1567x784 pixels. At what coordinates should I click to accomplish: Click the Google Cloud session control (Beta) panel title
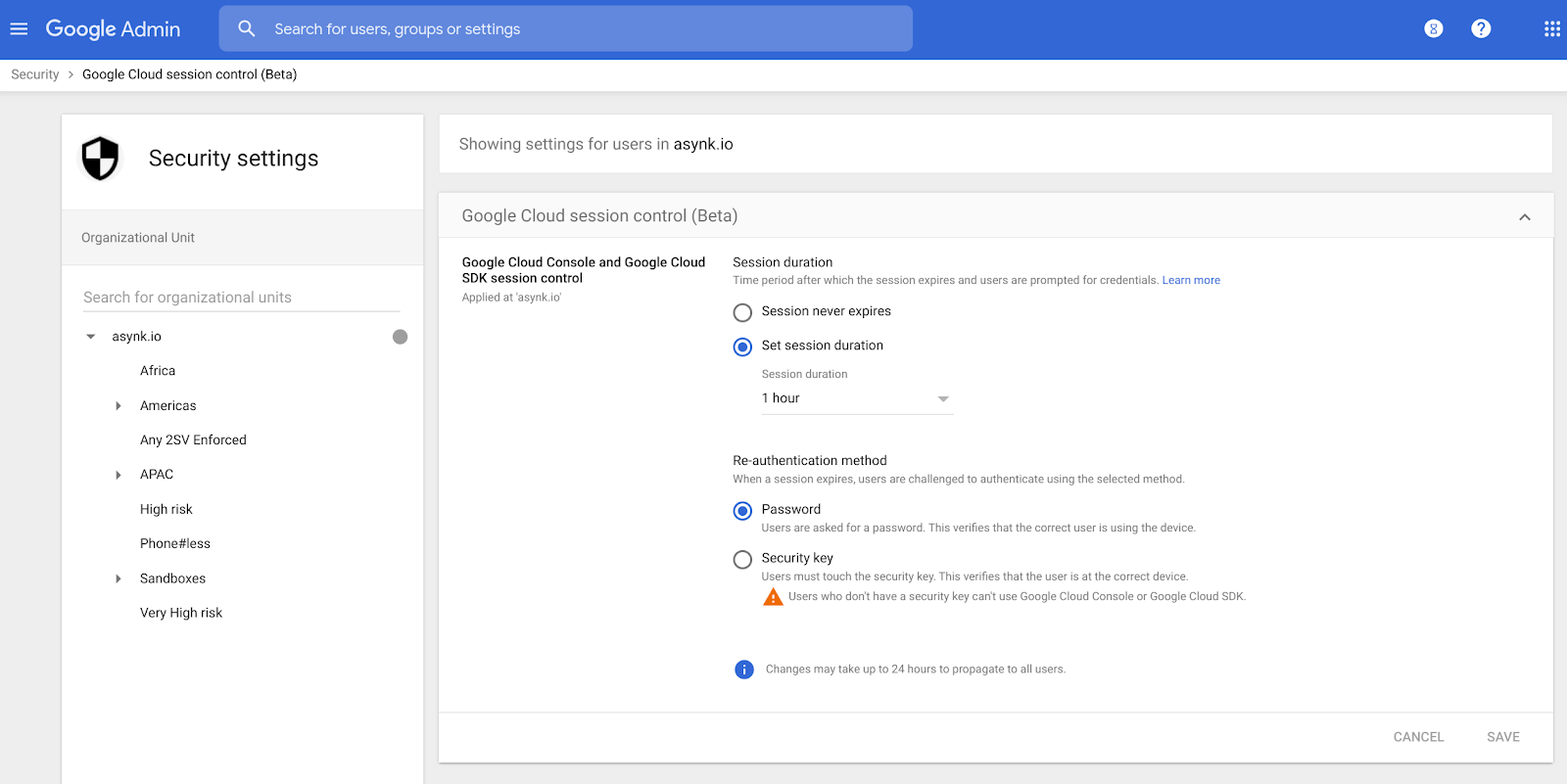coord(599,216)
